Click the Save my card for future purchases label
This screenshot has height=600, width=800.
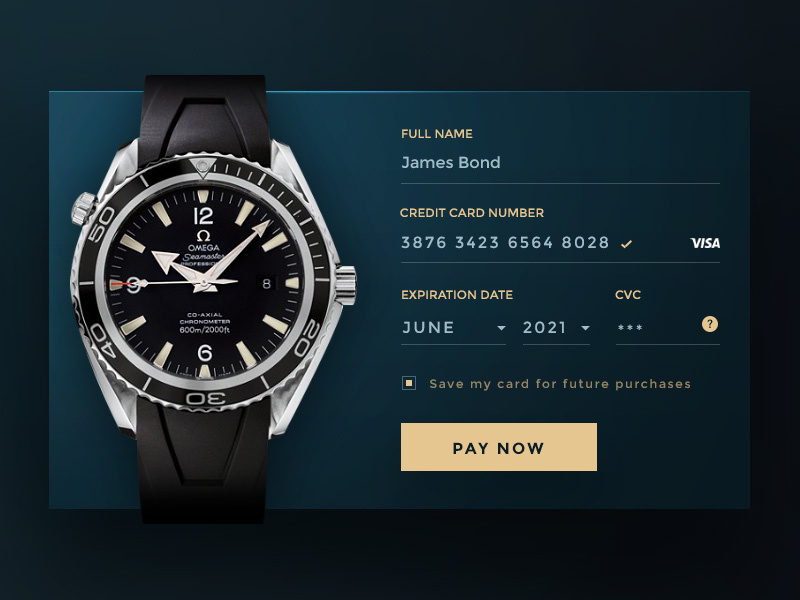tap(560, 384)
